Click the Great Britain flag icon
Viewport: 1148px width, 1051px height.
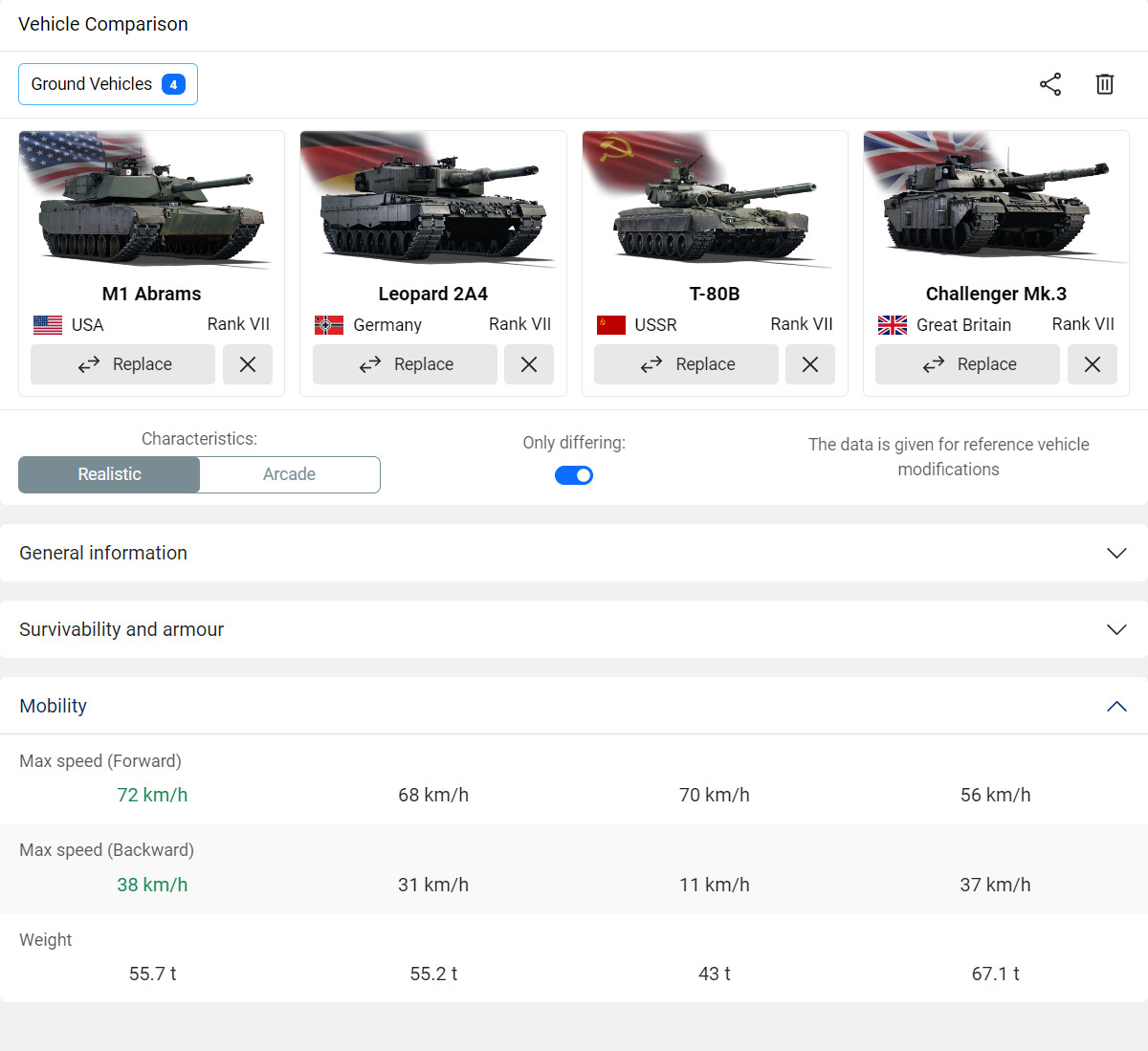(x=893, y=325)
